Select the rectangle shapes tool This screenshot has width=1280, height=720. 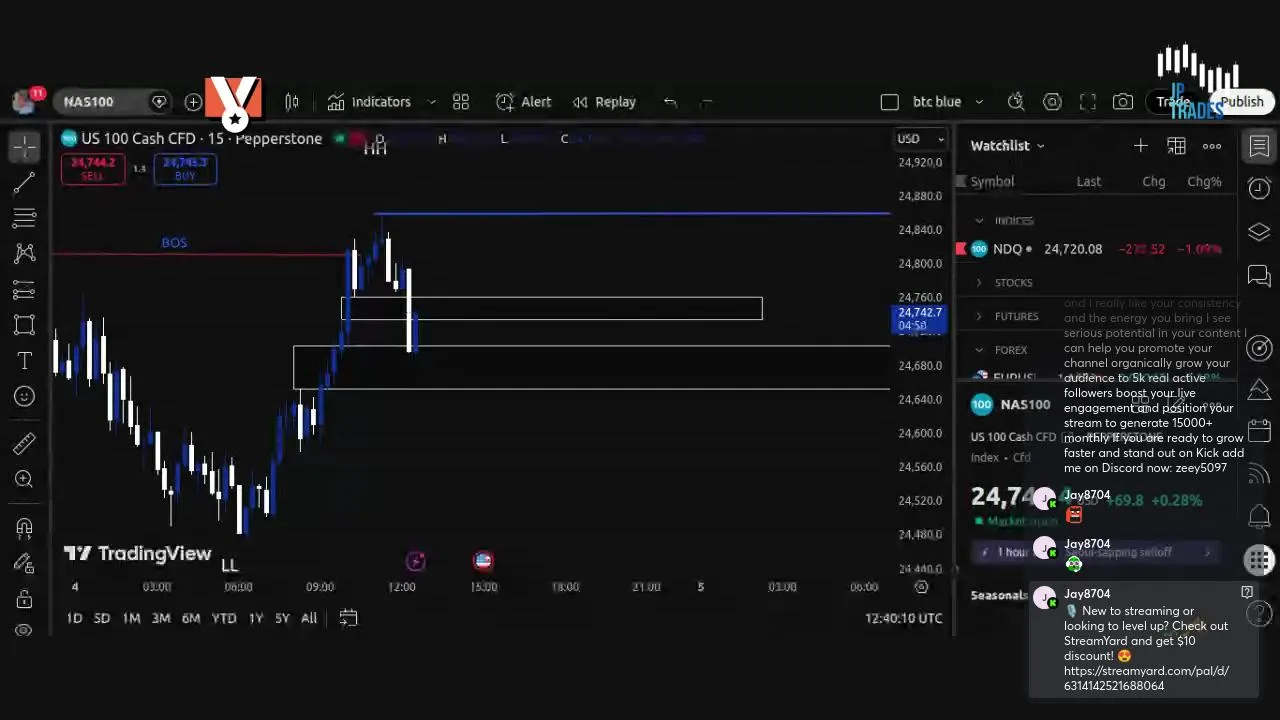coord(25,325)
